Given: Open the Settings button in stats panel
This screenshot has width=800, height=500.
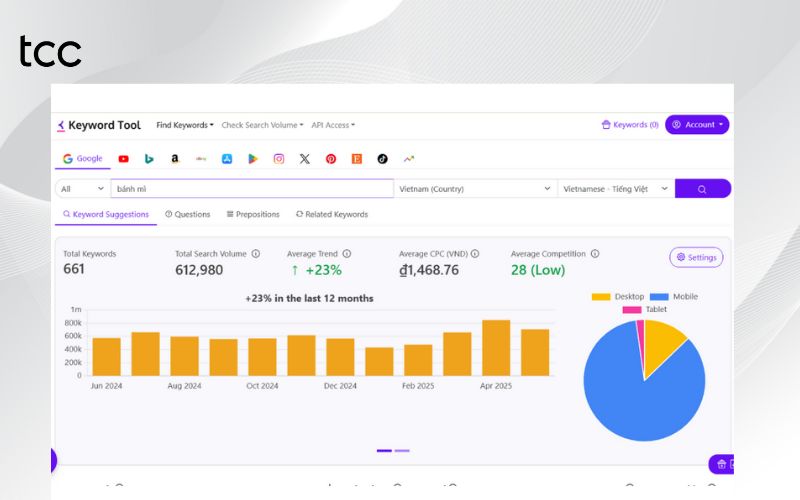Looking at the screenshot, I should tap(696, 257).
